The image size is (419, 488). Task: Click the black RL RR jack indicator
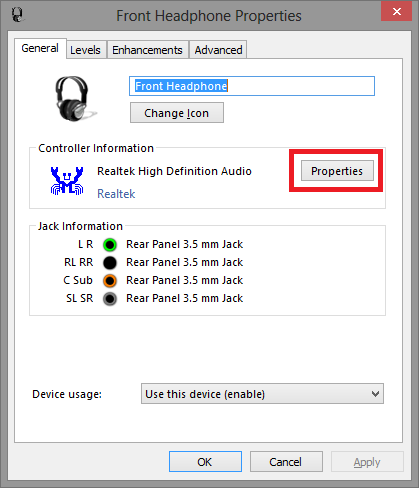(x=110, y=263)
